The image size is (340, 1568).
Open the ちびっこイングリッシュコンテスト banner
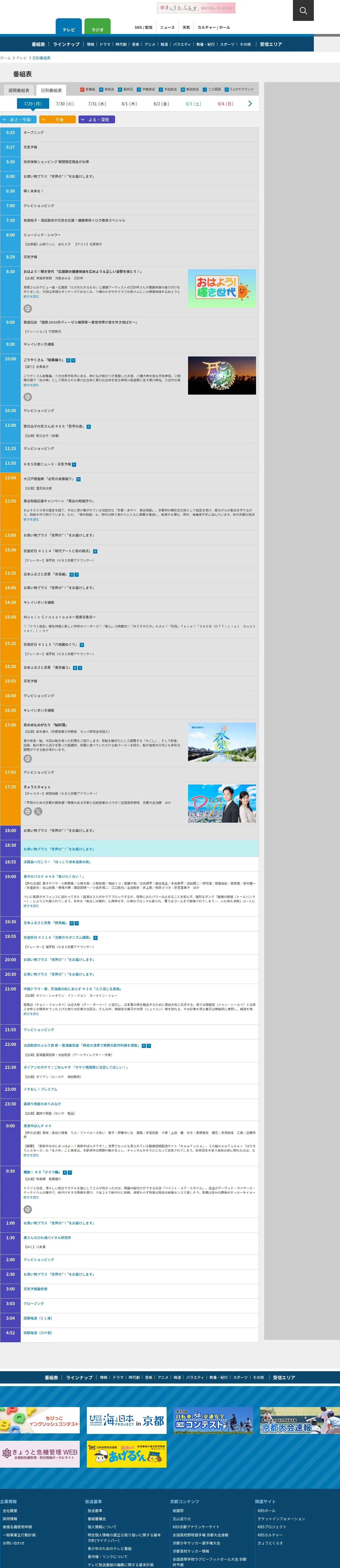[39, 1420]
